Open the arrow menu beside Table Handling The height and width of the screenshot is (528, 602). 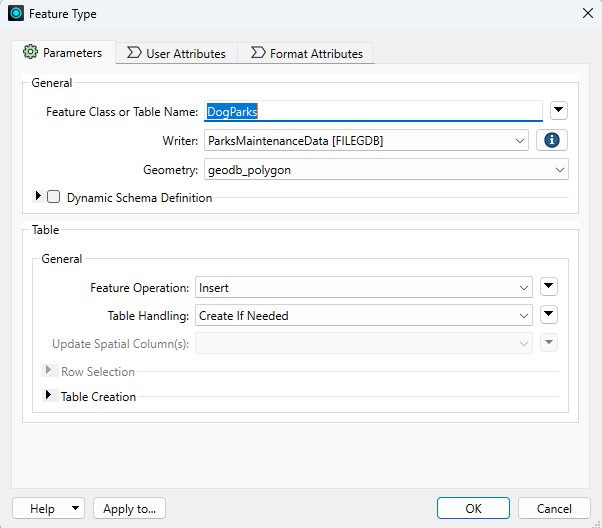pos(548,315)
